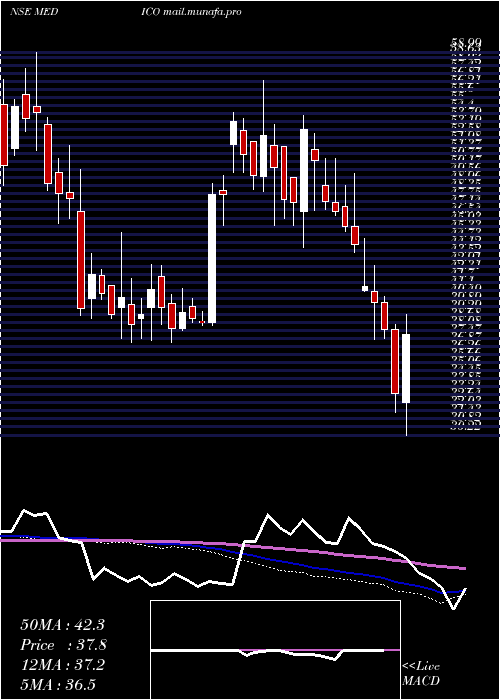
Task: Click the '12MA : 37.2' value
Action: pyautogui.click(x=62, y=665)
